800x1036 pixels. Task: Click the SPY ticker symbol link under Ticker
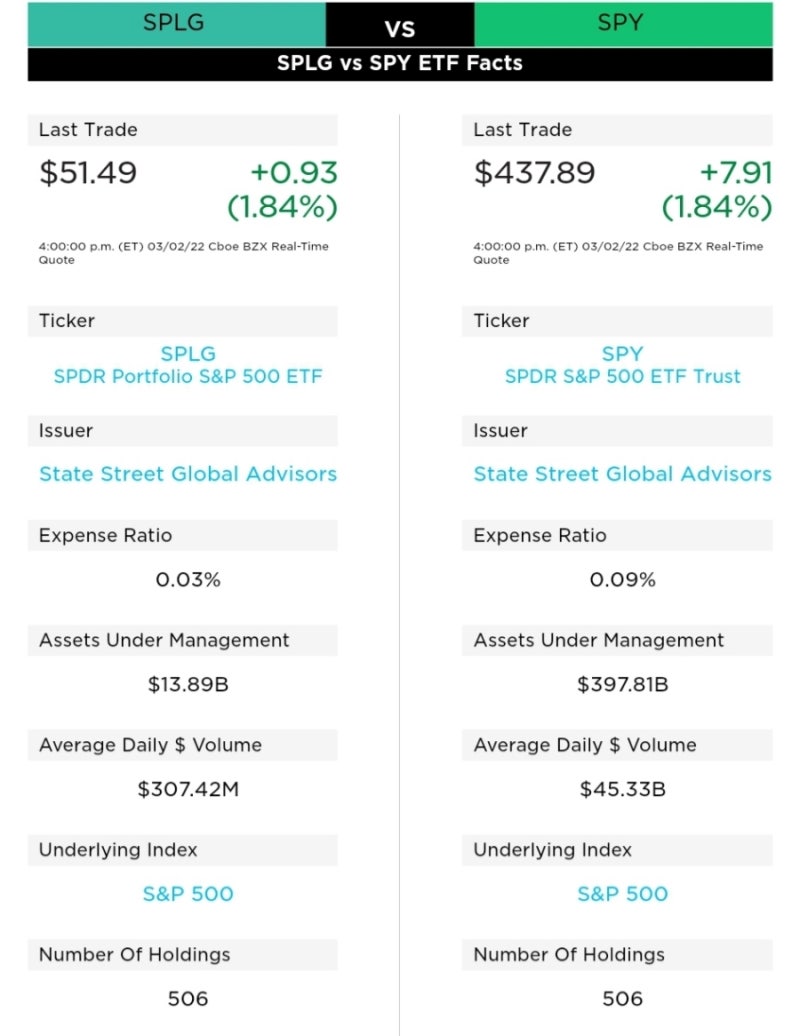622,354
